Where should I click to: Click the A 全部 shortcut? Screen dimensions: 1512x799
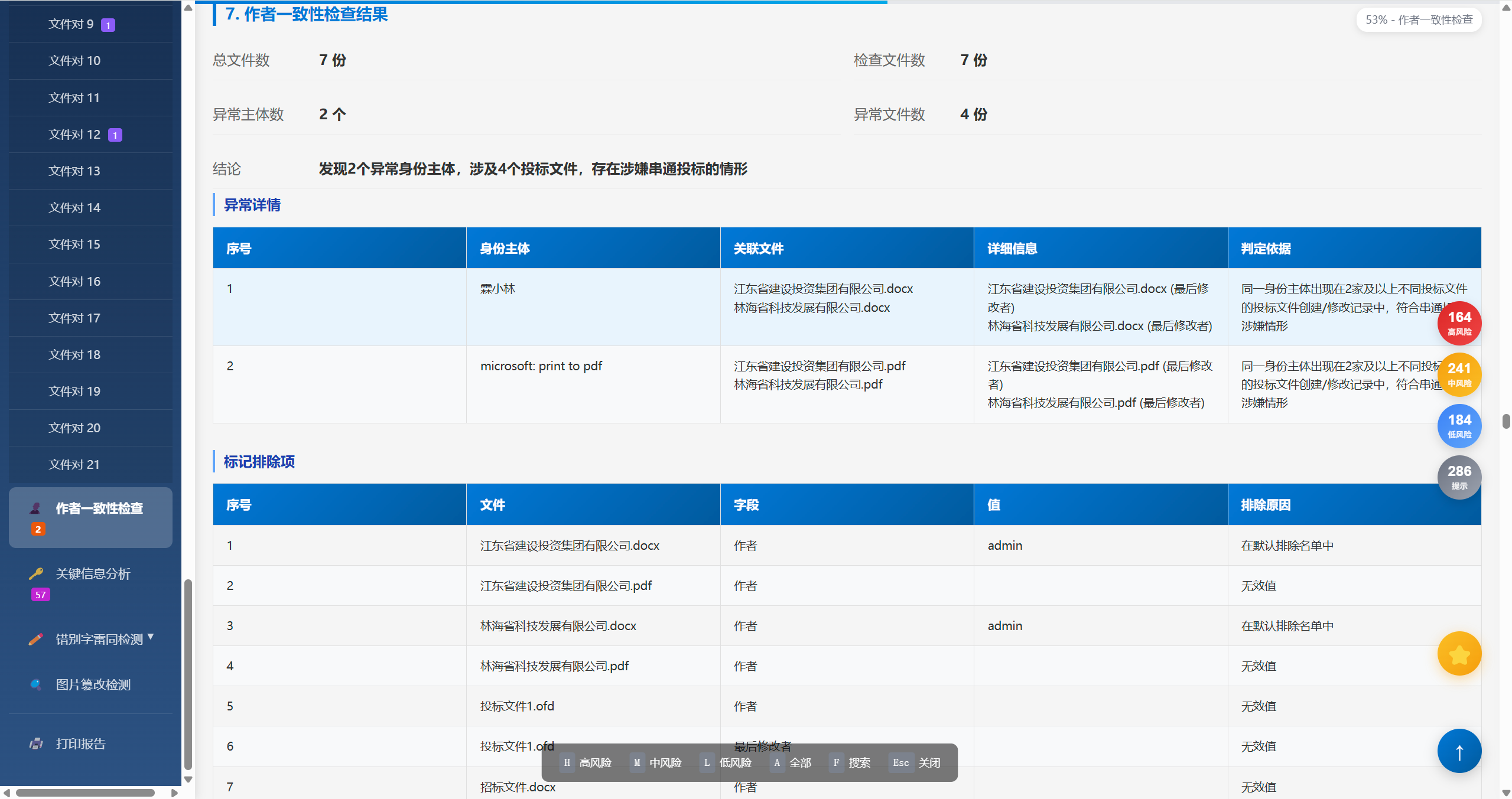(791, 762)
